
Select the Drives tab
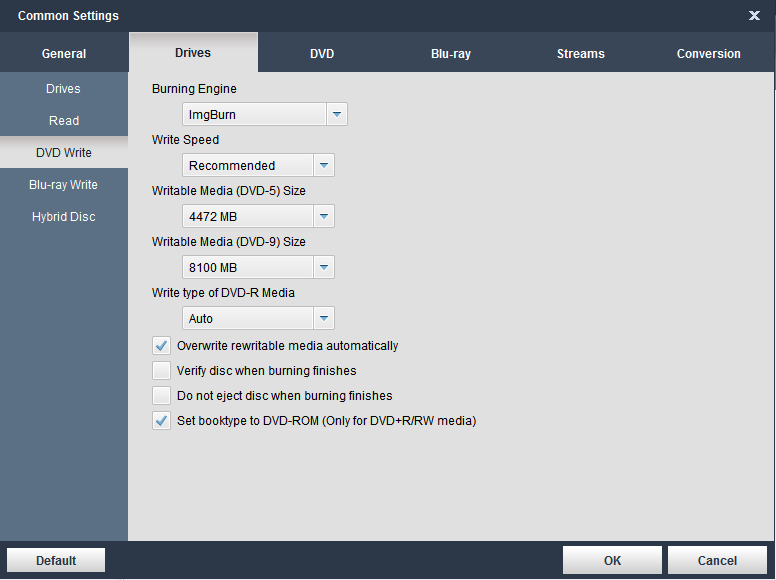point(193,52)
